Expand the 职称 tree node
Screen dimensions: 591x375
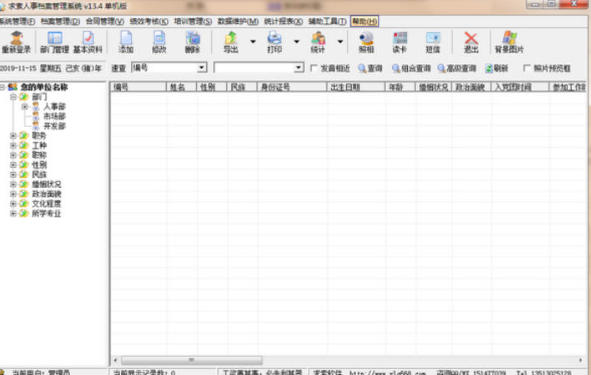[x=13, y=155]
